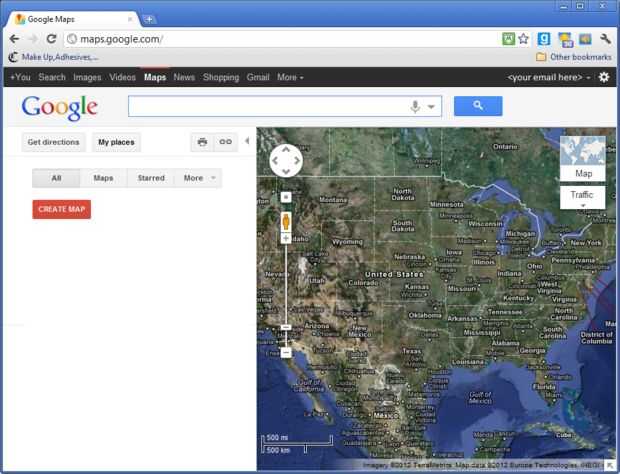
Task: Collapse the left panel arrow
Action: pyautogui.click(x=247, y=141)
